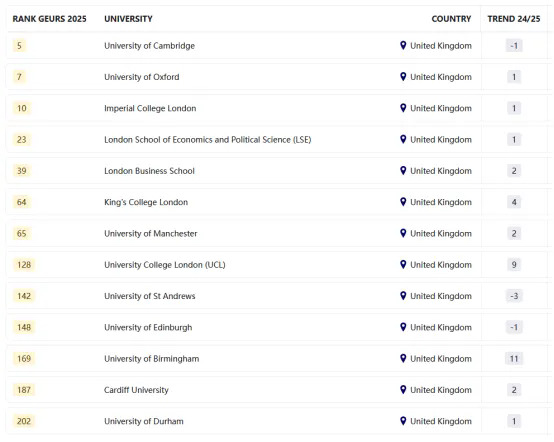This screenshot has height=442, width=554.
Task: Click the map pin icon in Oxford row
Action: (403, 76)
